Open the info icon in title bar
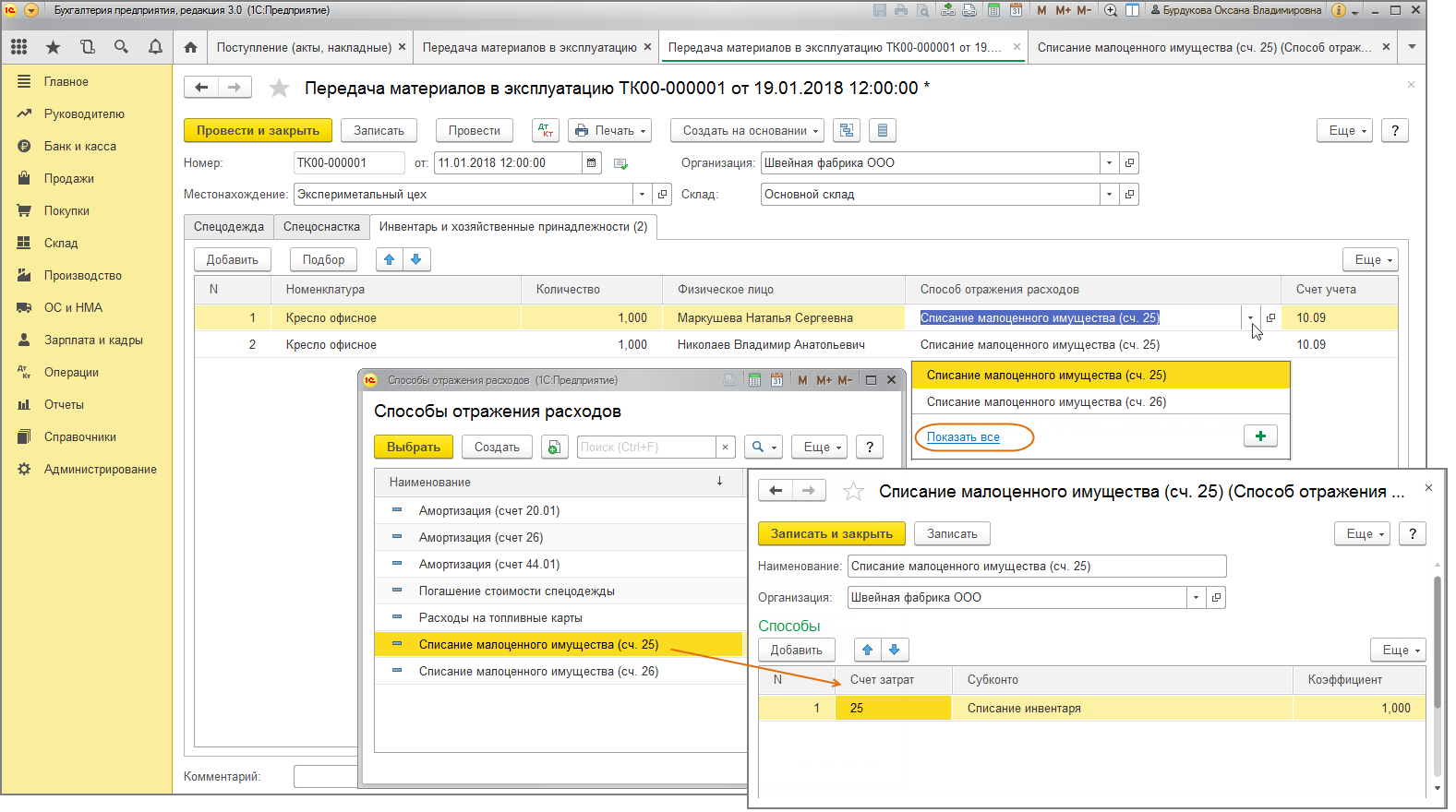Screen dimensions: 1456x812 tap(1339, 10)
